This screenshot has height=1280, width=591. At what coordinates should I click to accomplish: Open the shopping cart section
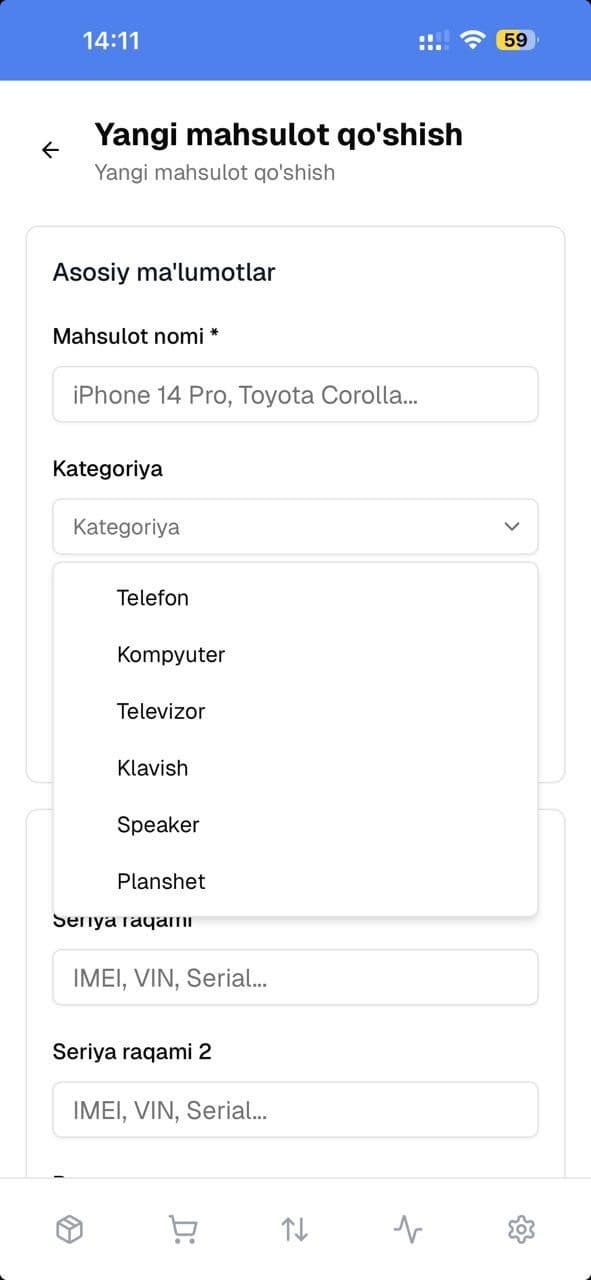coord(183,1229)
